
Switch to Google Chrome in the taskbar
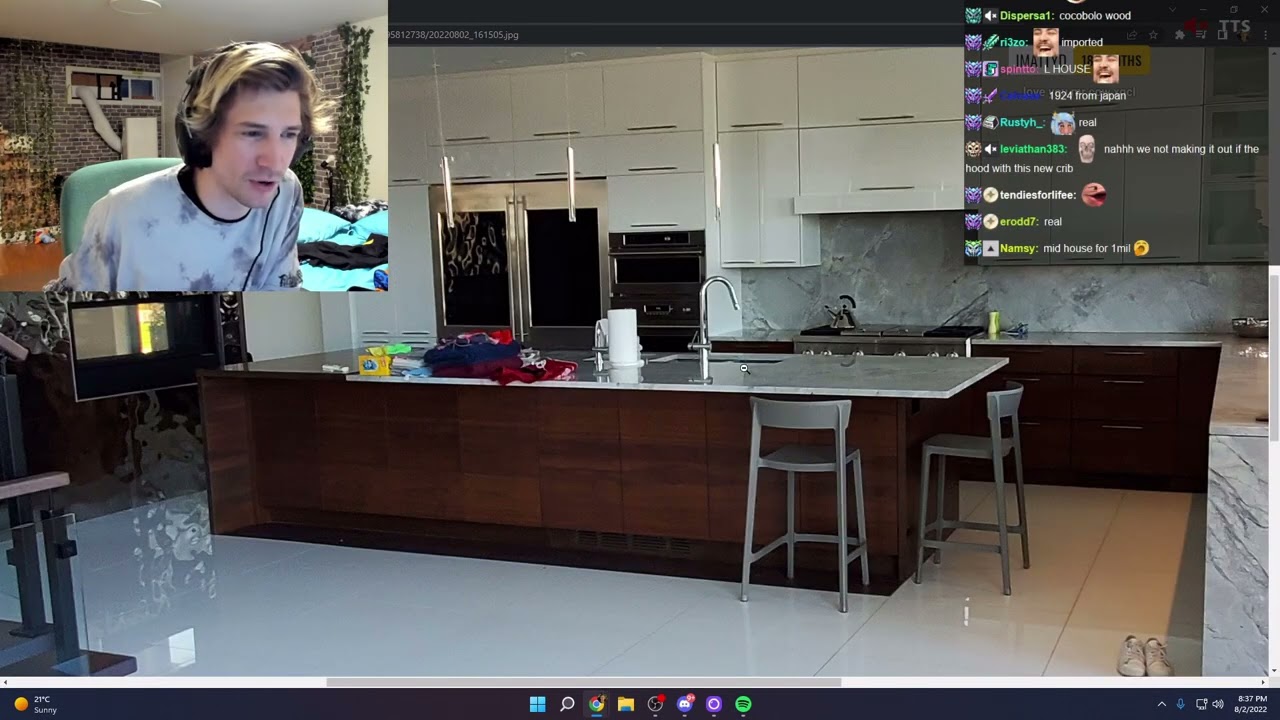coord(596,704)
